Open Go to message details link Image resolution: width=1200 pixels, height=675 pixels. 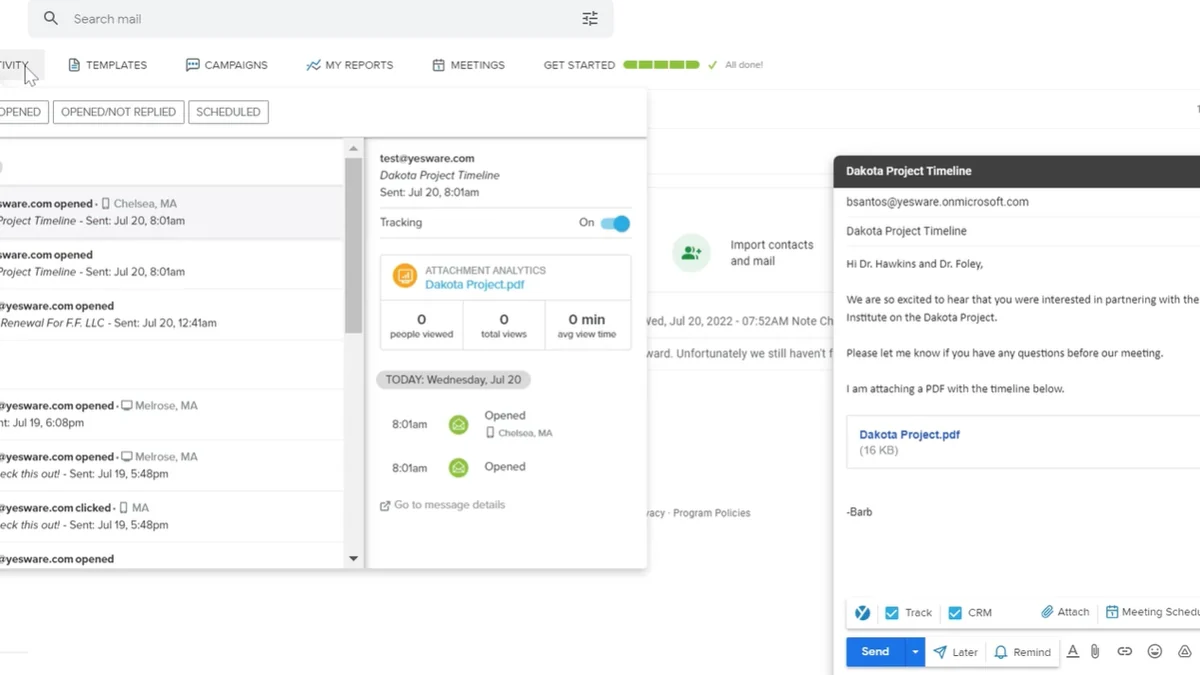coord(442,505)
